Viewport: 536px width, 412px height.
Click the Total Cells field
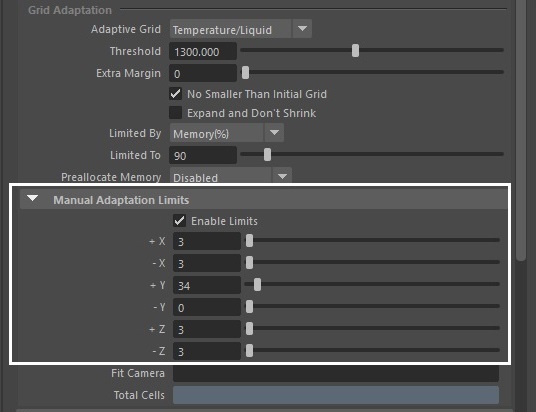coord(336,395)
